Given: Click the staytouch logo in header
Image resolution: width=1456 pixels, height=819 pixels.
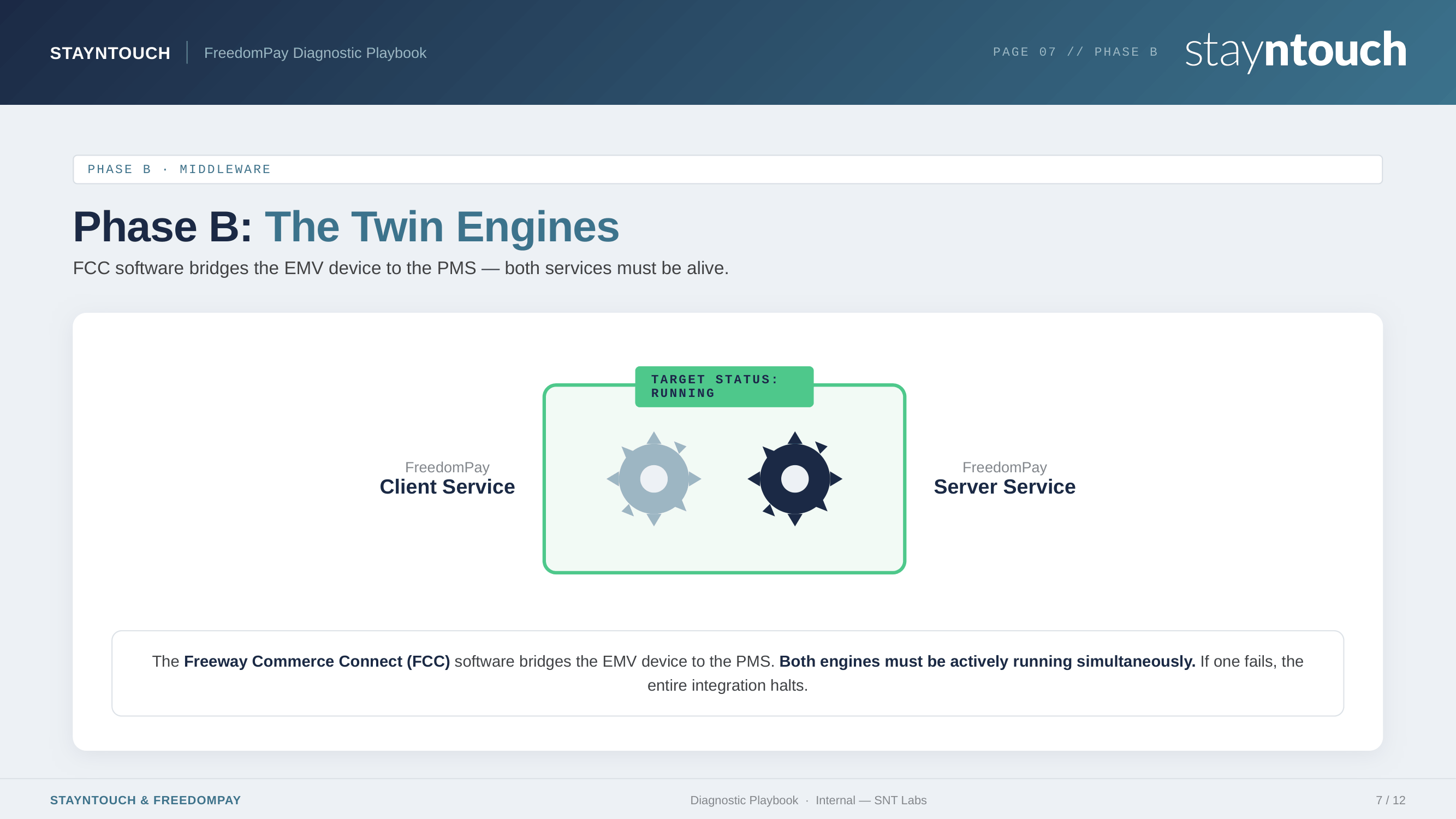Looking at the screenshot, I should tap(1295, 51).
